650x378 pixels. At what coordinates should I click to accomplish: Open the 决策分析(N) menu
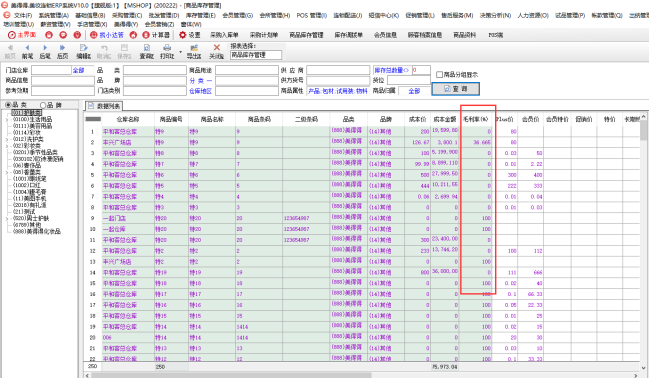point(495,15)
